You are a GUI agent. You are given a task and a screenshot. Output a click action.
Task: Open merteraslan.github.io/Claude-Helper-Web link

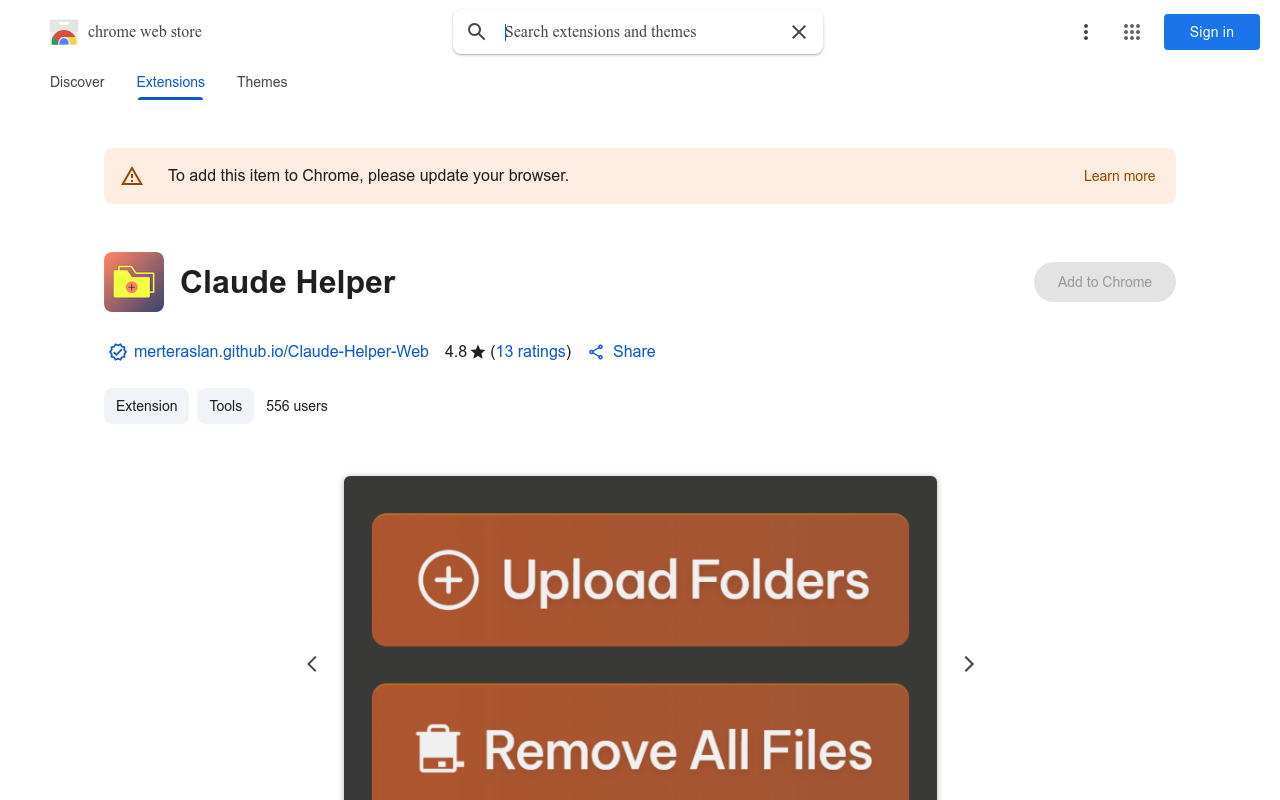tap(281, 352)
